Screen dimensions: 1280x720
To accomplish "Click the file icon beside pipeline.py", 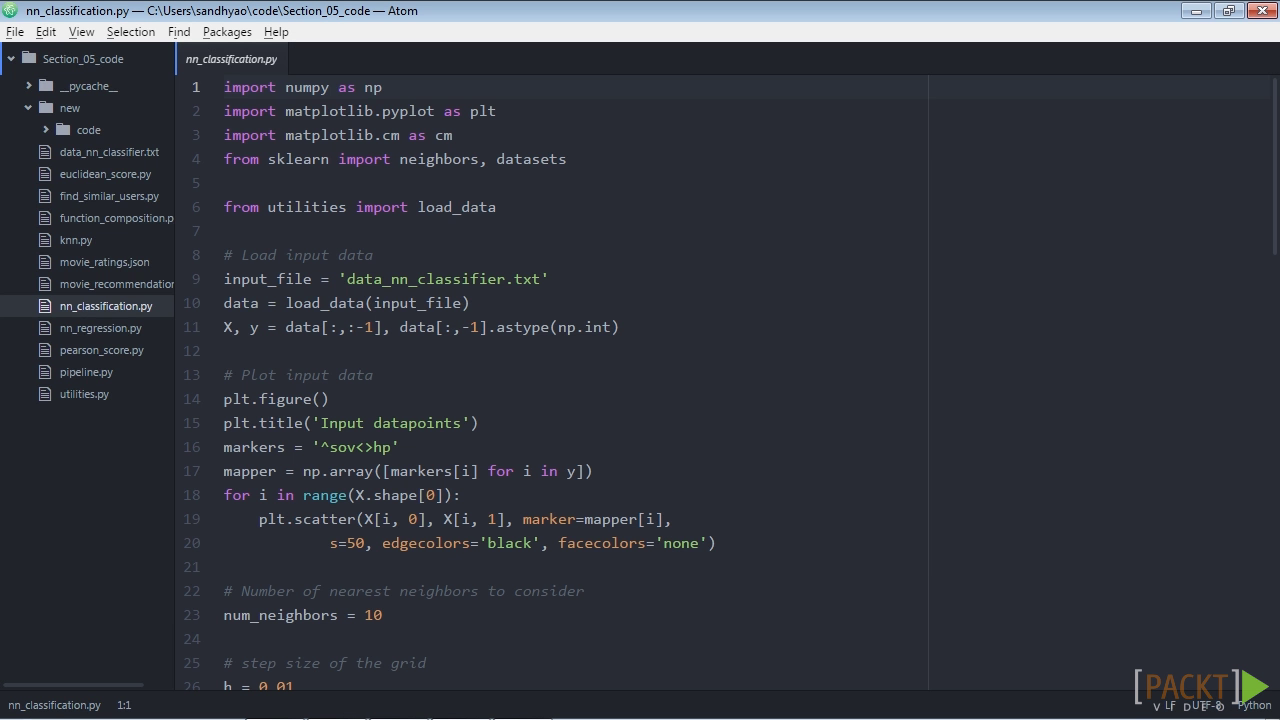I will (x=44, y=372).
